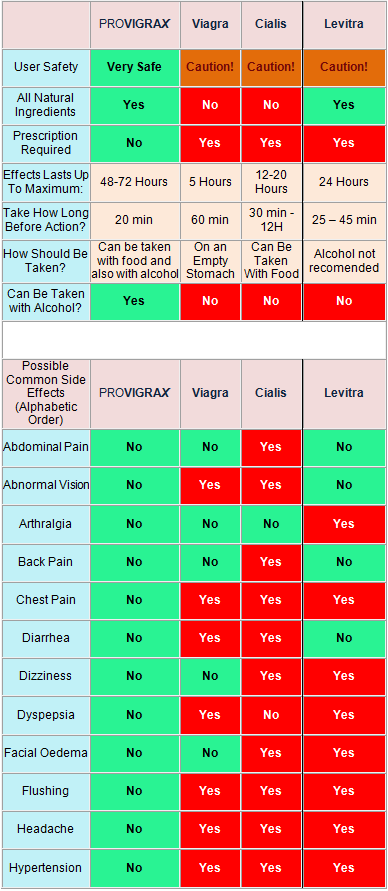
Task: Select the Arthralgia row label
Action: tap(45, 524)
